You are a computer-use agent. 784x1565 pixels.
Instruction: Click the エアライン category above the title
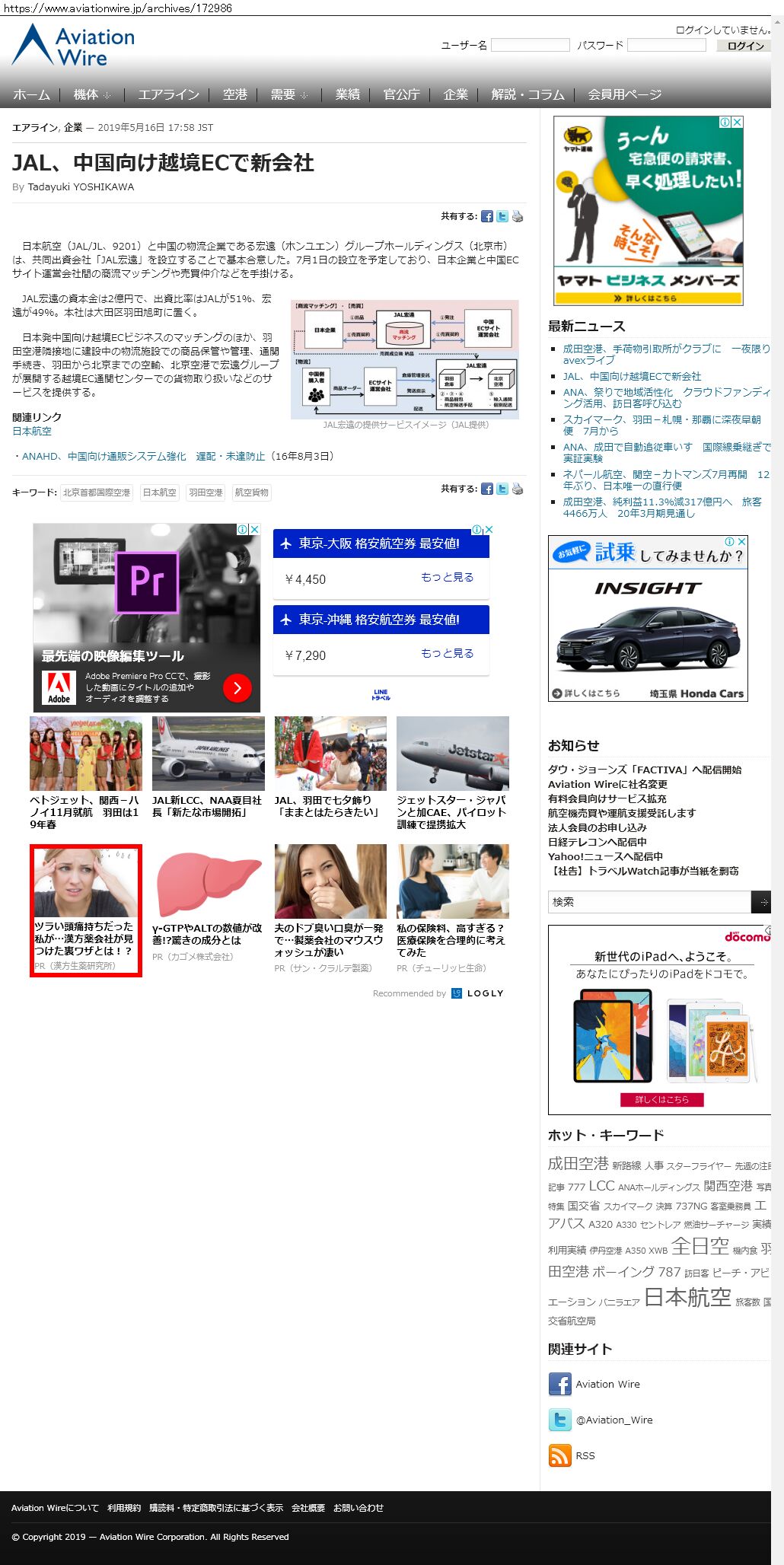tap(34, 127)
